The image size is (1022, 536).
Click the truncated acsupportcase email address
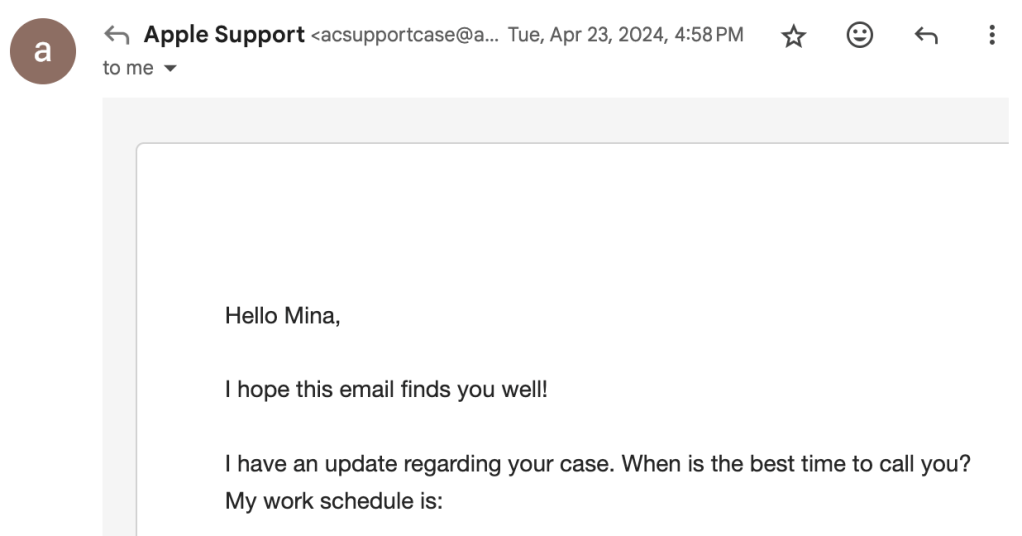(x=404, y=36)
